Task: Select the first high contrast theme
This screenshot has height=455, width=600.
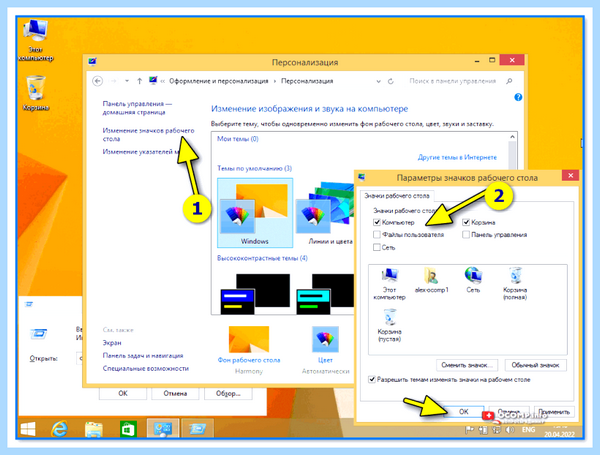Action: tap(255, 294)
